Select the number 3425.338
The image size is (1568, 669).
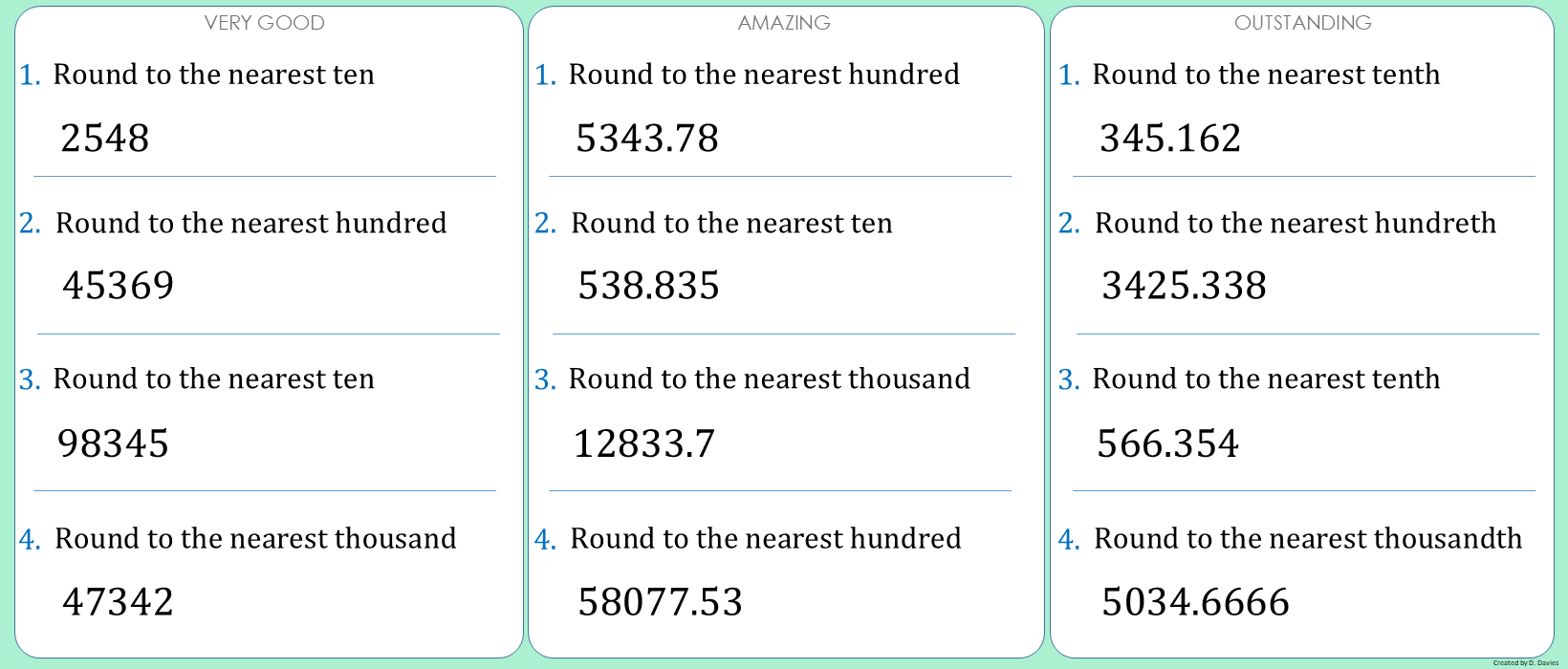tap(1185, 286)
